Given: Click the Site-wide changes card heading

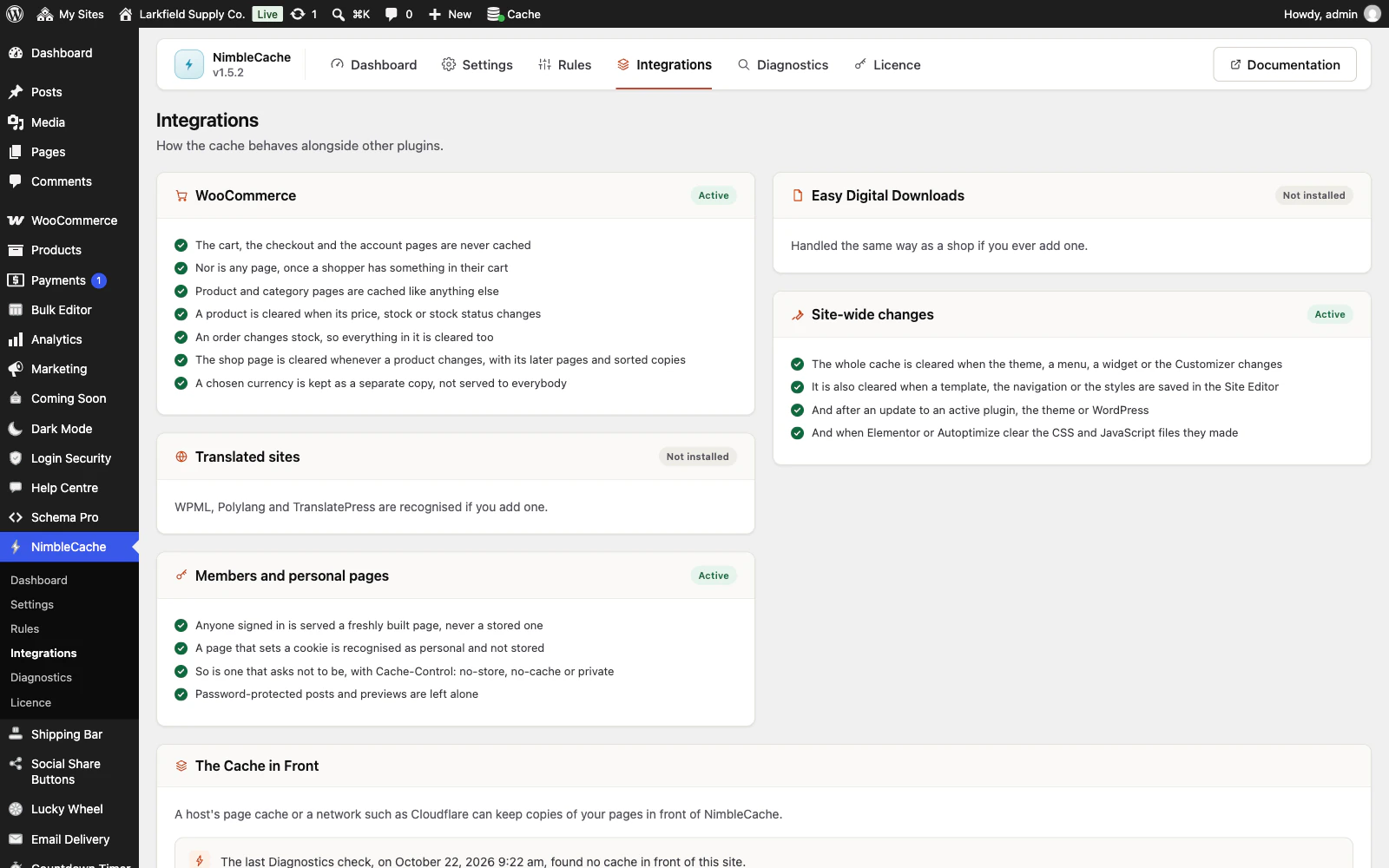Looking at the screenshot, I should pyautogui.click(x=872, y=314).
